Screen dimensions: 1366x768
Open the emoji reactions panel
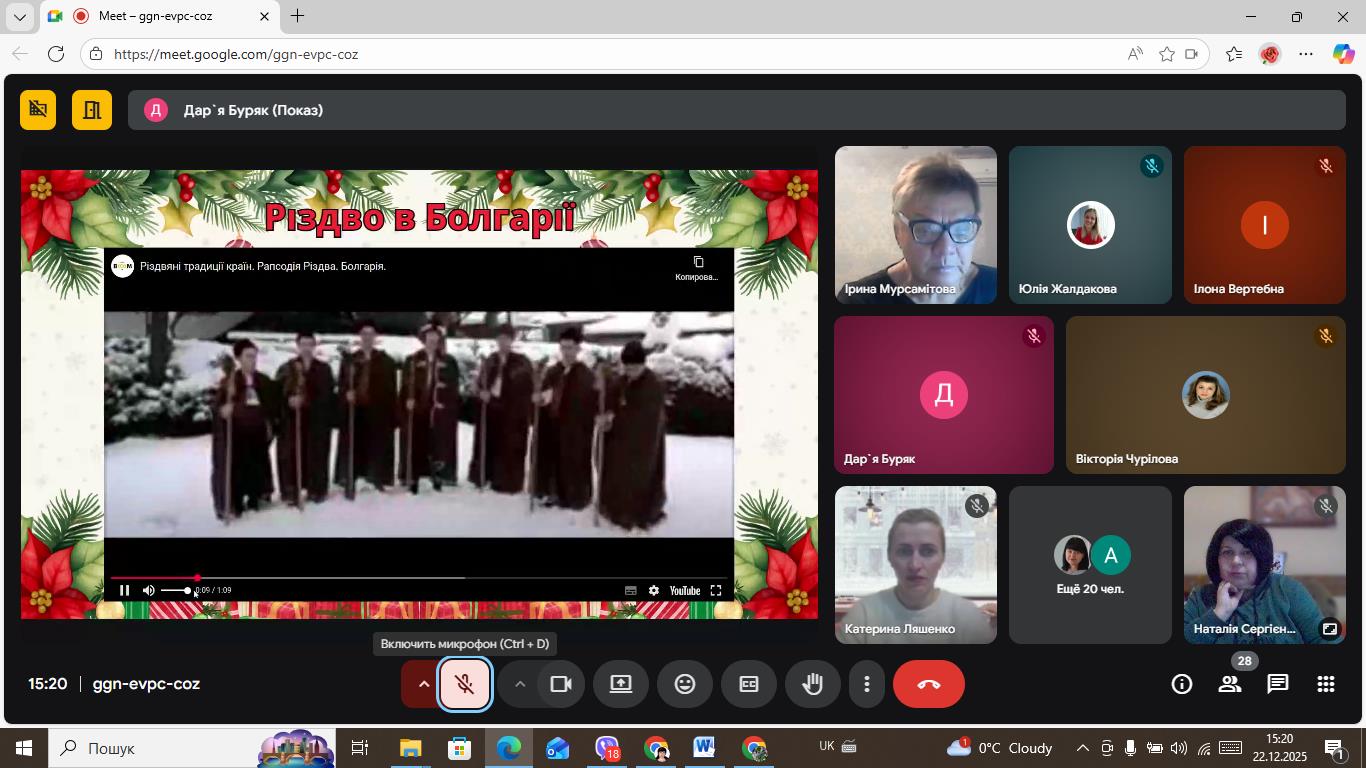click(685, 684)
